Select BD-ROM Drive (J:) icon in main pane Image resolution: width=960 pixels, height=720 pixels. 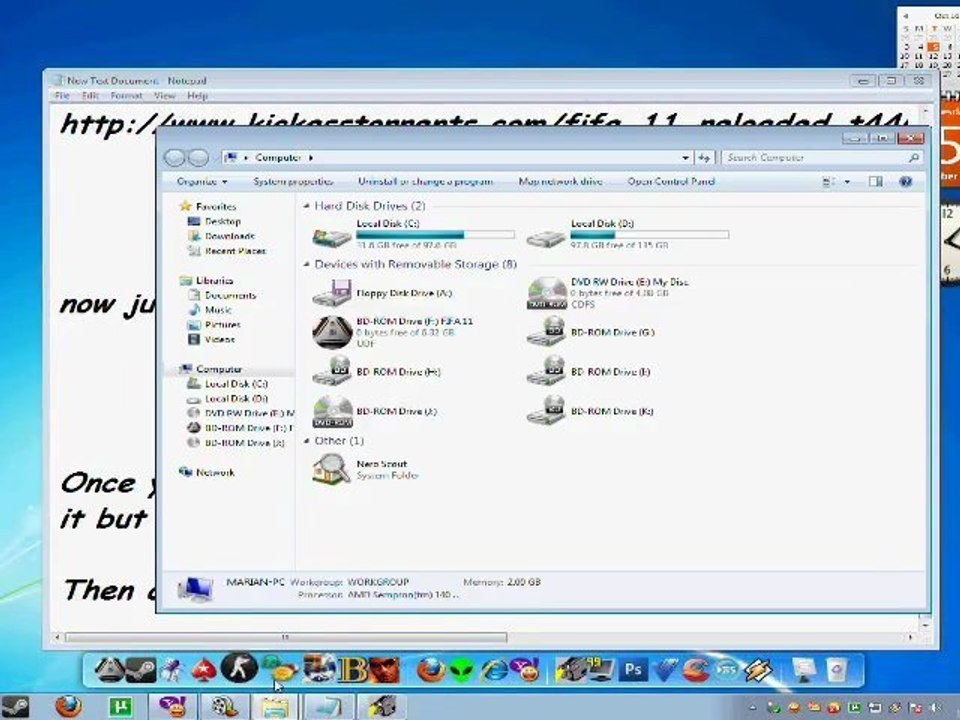(x=332, y=411)
